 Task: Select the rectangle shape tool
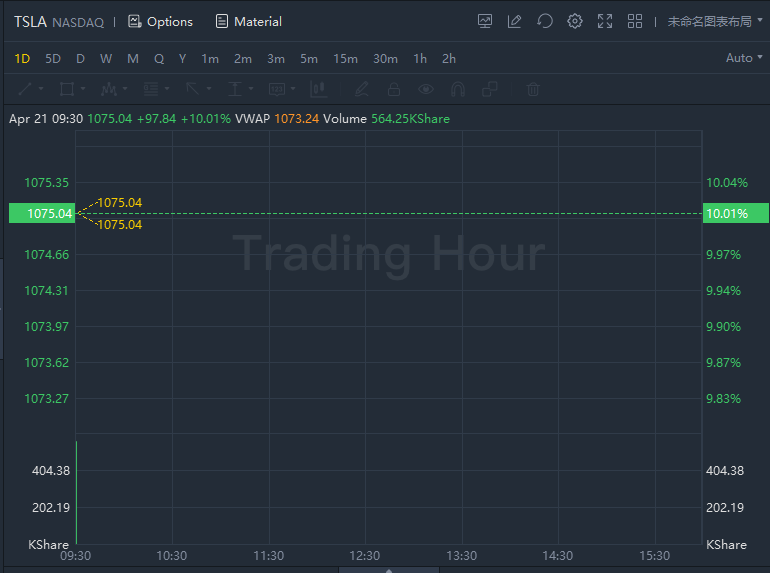[x=67, y=89]
